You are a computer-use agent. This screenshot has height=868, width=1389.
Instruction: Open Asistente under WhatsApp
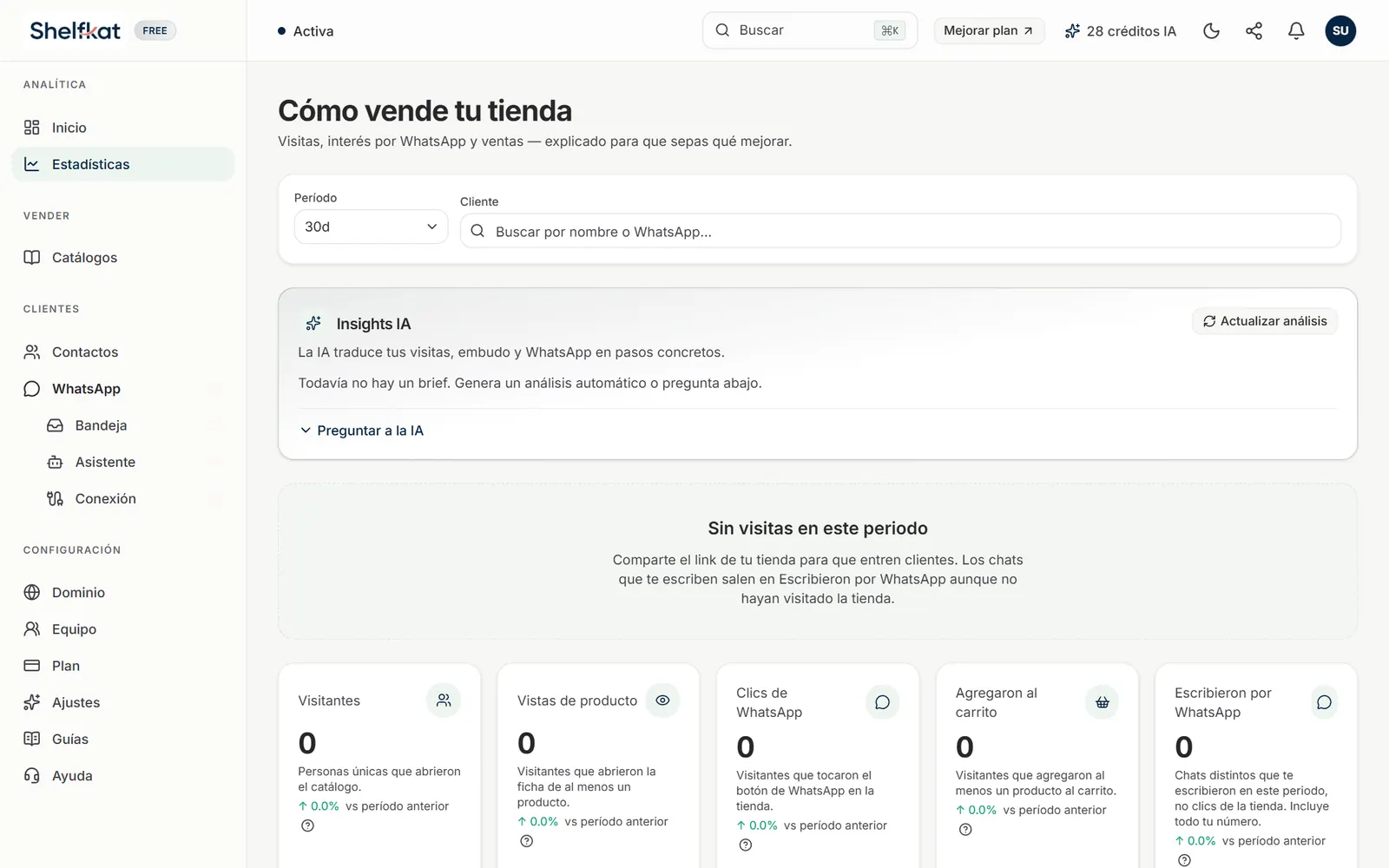pos(135,462)
